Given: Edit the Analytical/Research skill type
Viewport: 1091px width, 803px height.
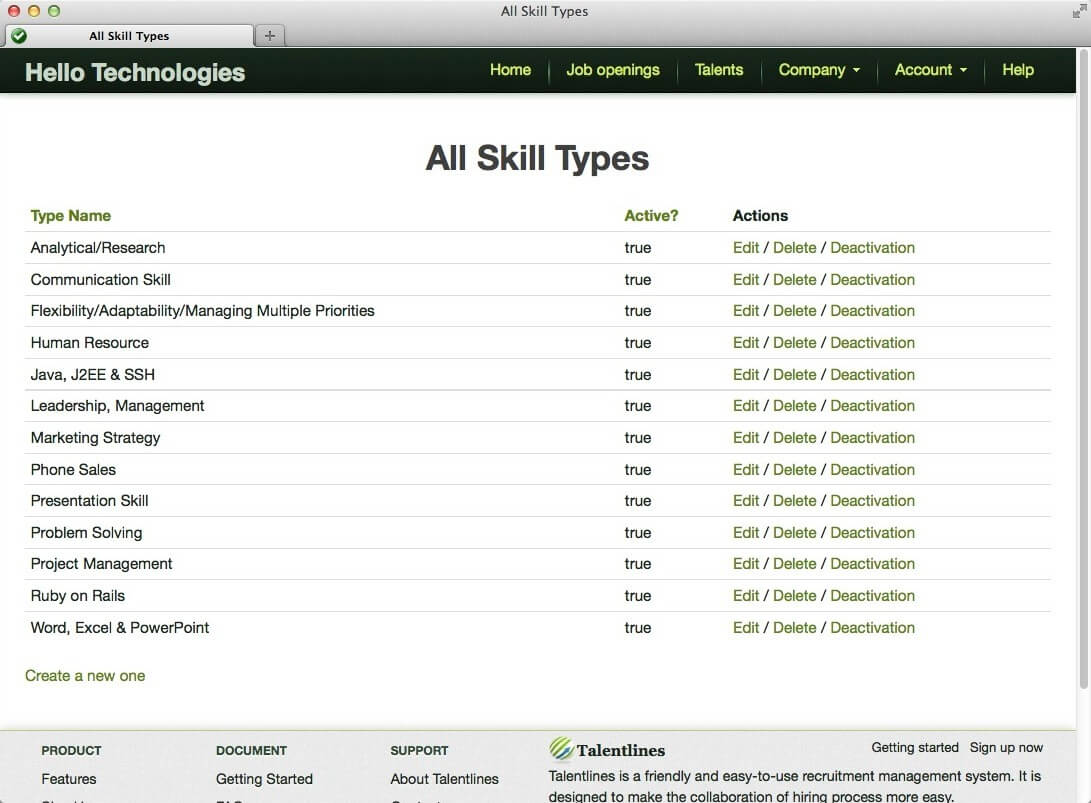Looking at the screenshot, I should click(x=745, y=248).
